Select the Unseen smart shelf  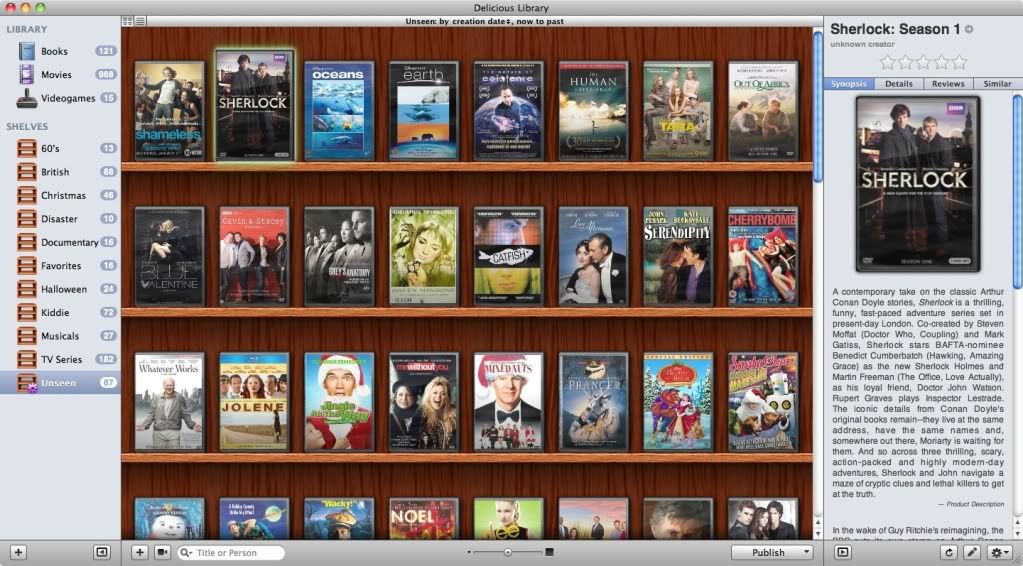point(60,383)
